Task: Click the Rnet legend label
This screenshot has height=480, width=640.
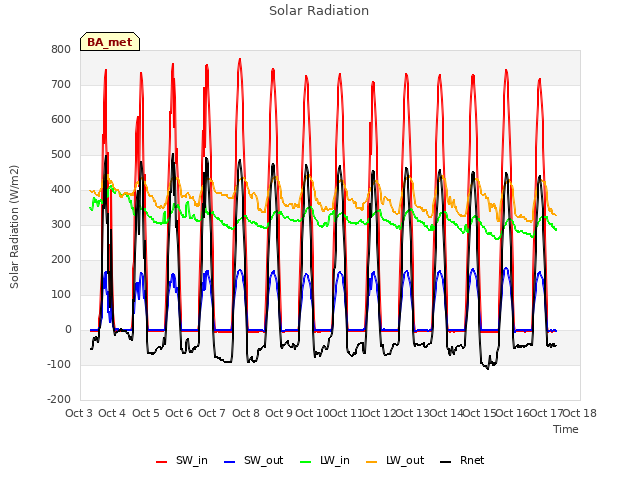Action: pyautogui.click(x=472, y=460)
